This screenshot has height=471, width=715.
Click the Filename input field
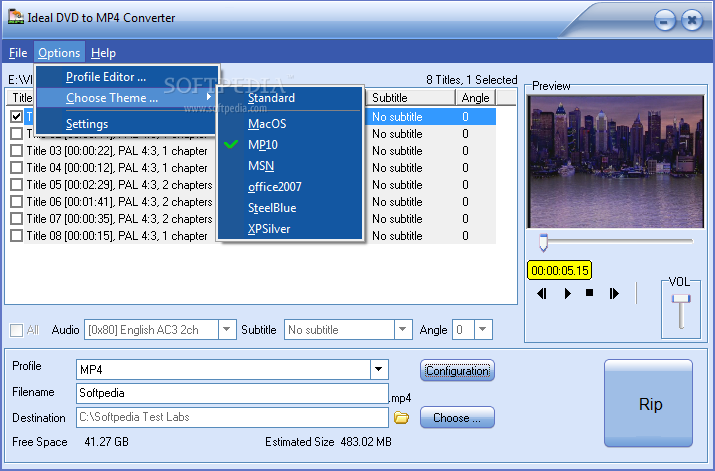click(232, 393)
